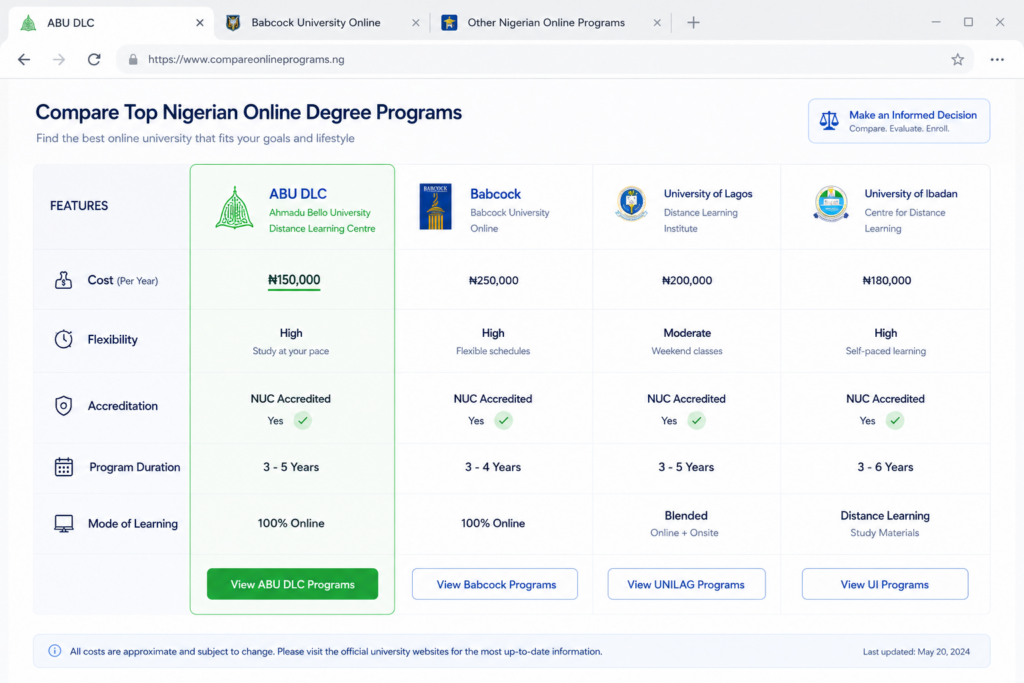1024x683 pixels.
Task: Click 'Online + Onsite' text
Action: [x=684, y=533]
